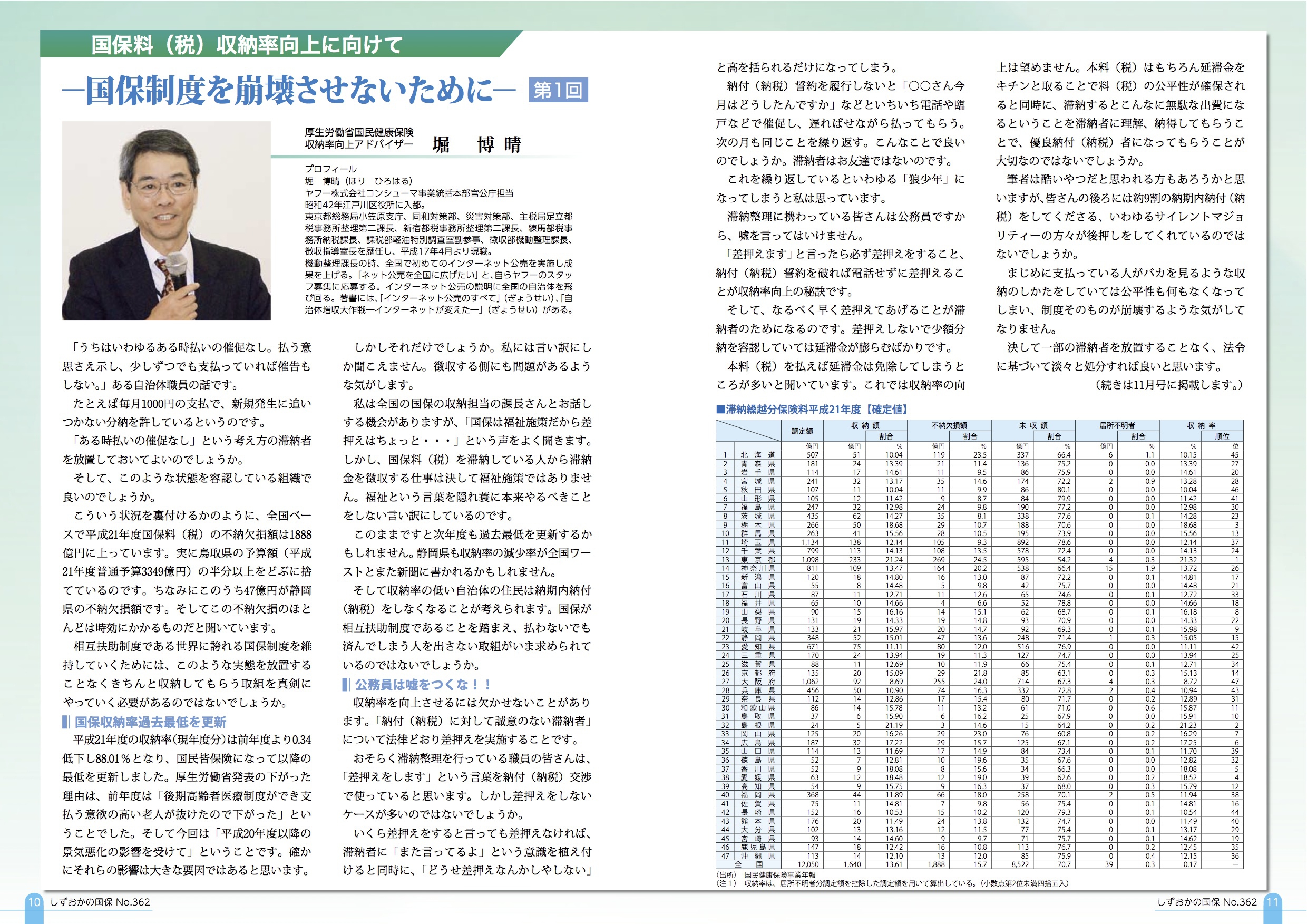Click the '愛知県' row name

(x=758, y=647)
